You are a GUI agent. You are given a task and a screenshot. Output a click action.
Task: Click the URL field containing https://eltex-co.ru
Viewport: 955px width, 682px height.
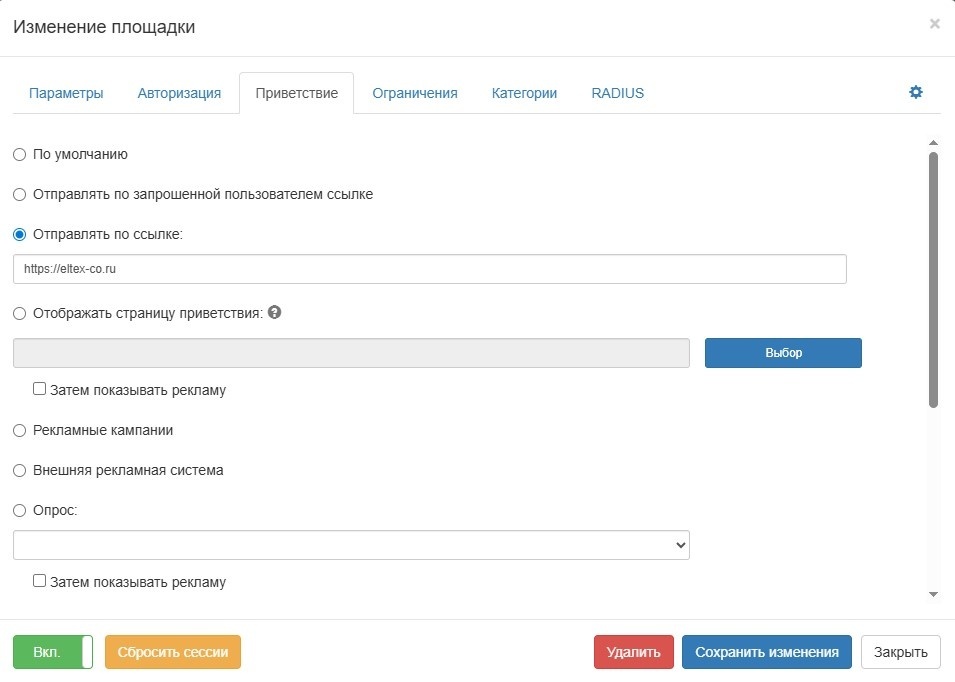point(430,269)
